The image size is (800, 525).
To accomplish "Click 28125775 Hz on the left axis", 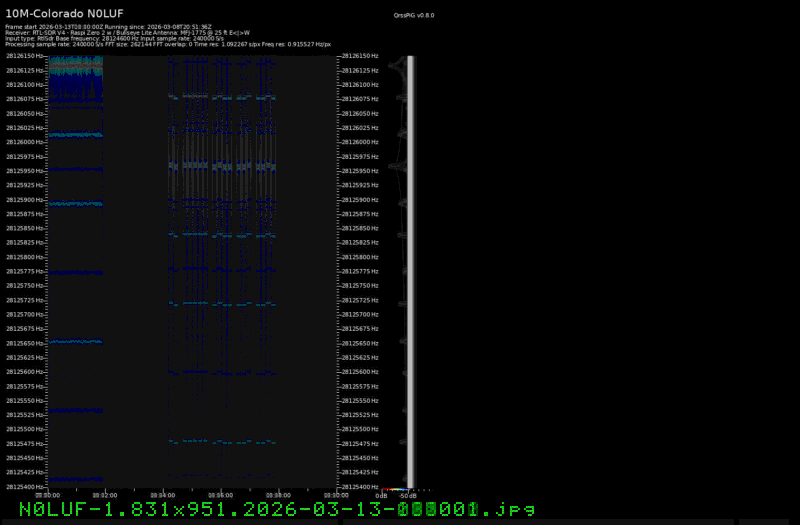I will coord(24,271).
